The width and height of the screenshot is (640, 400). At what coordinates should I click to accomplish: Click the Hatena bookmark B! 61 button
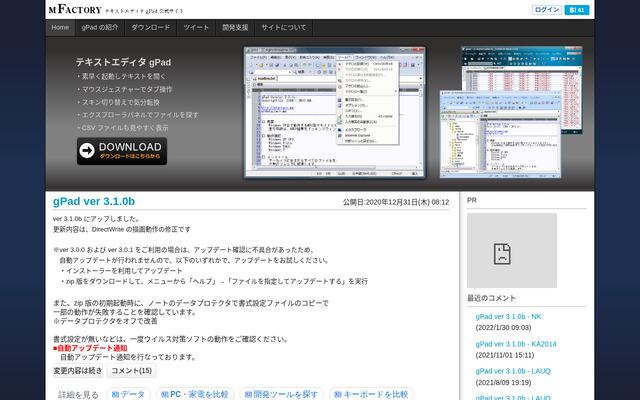tap(577, 10)
